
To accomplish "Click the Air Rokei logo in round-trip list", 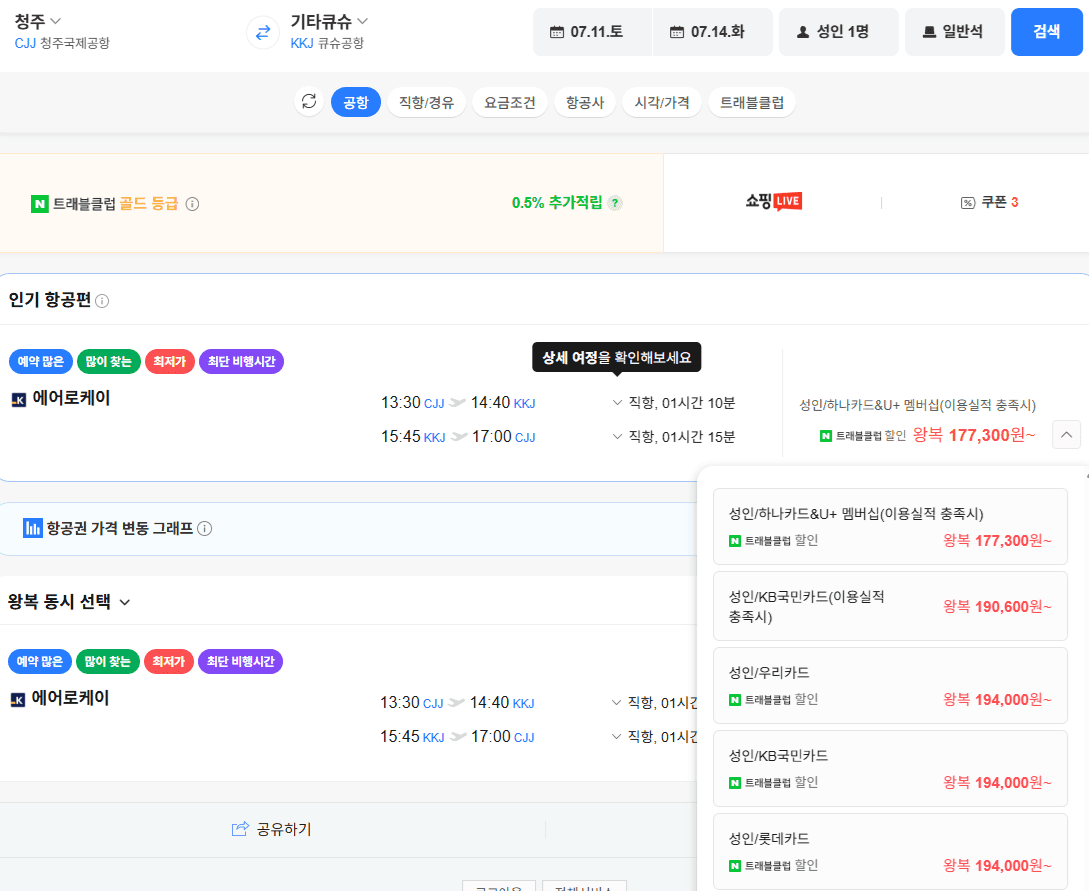I will click(x=18, y=699).
